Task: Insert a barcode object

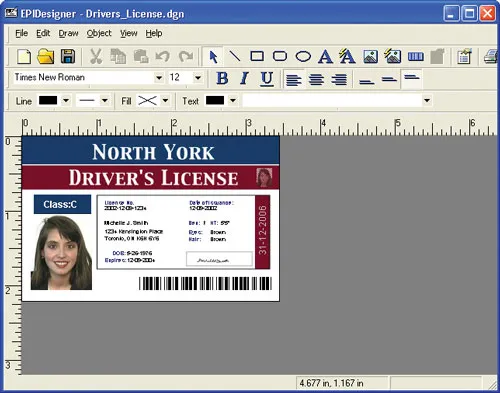Action: click(416, 57)
